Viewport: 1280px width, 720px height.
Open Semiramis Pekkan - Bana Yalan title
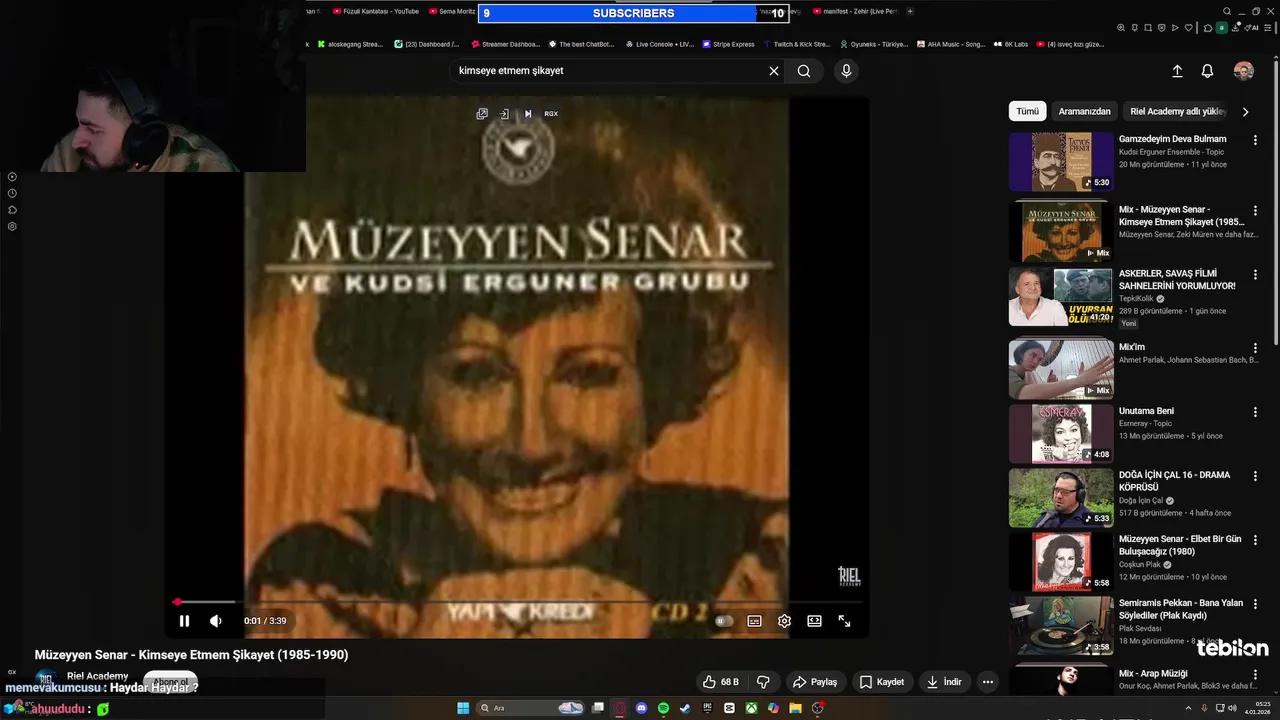click(1180, 609)
